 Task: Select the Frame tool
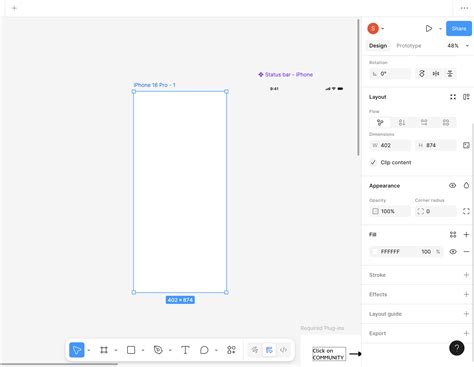[x=104, y=350]
